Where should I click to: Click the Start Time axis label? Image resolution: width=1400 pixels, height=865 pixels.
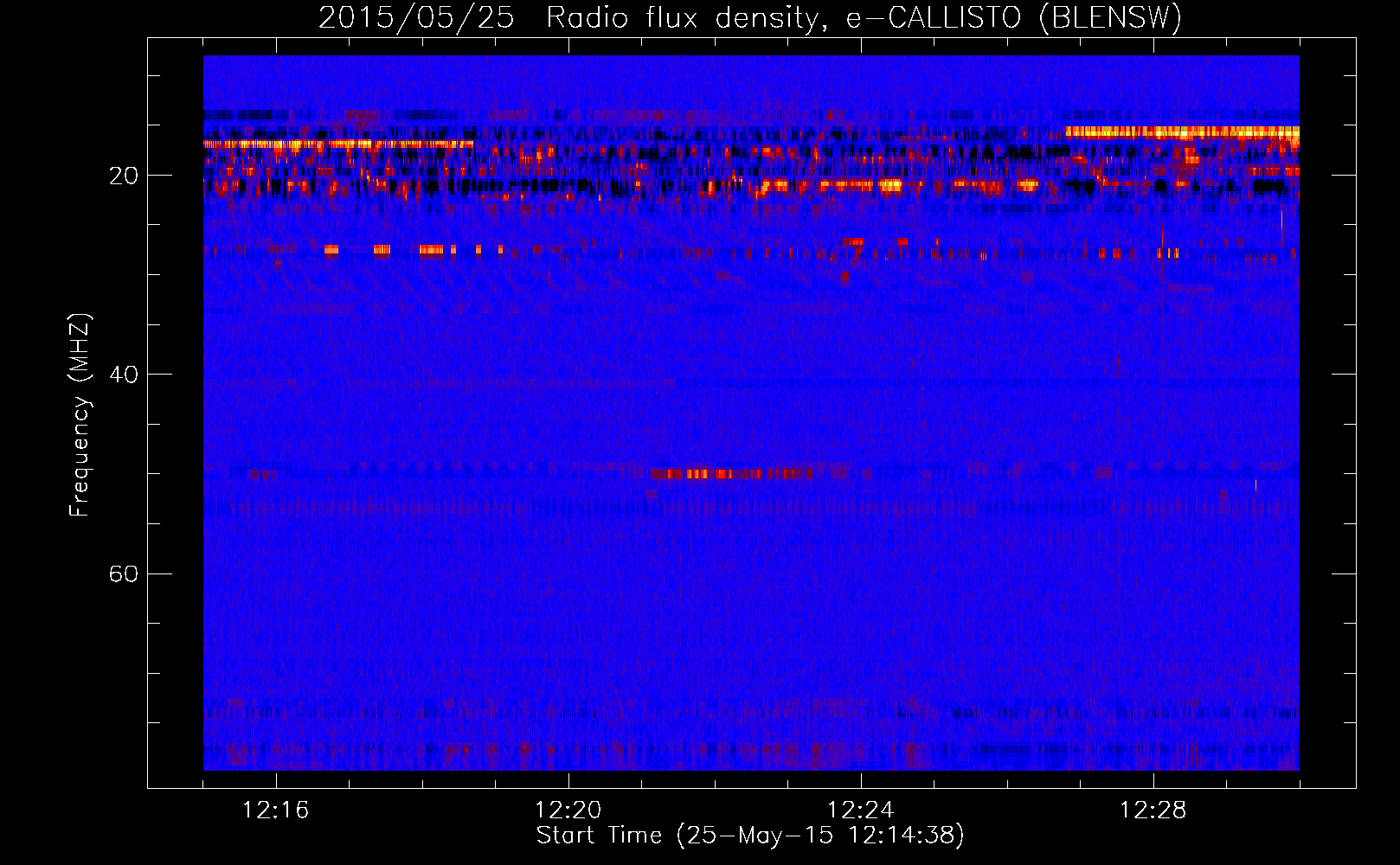[x=750, y=836]
